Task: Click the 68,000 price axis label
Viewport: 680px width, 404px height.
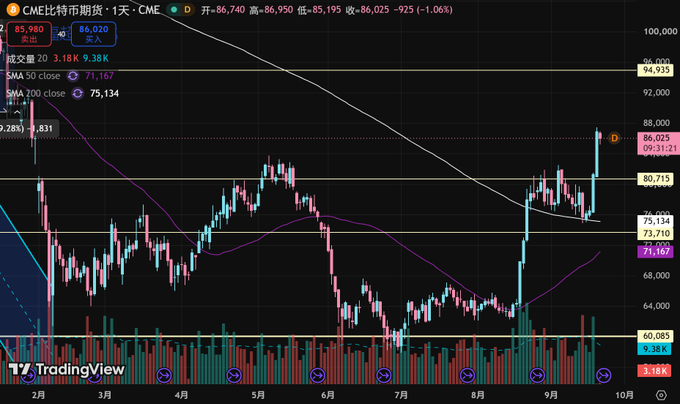Action: pyautogui.click(x=656, y=276)
